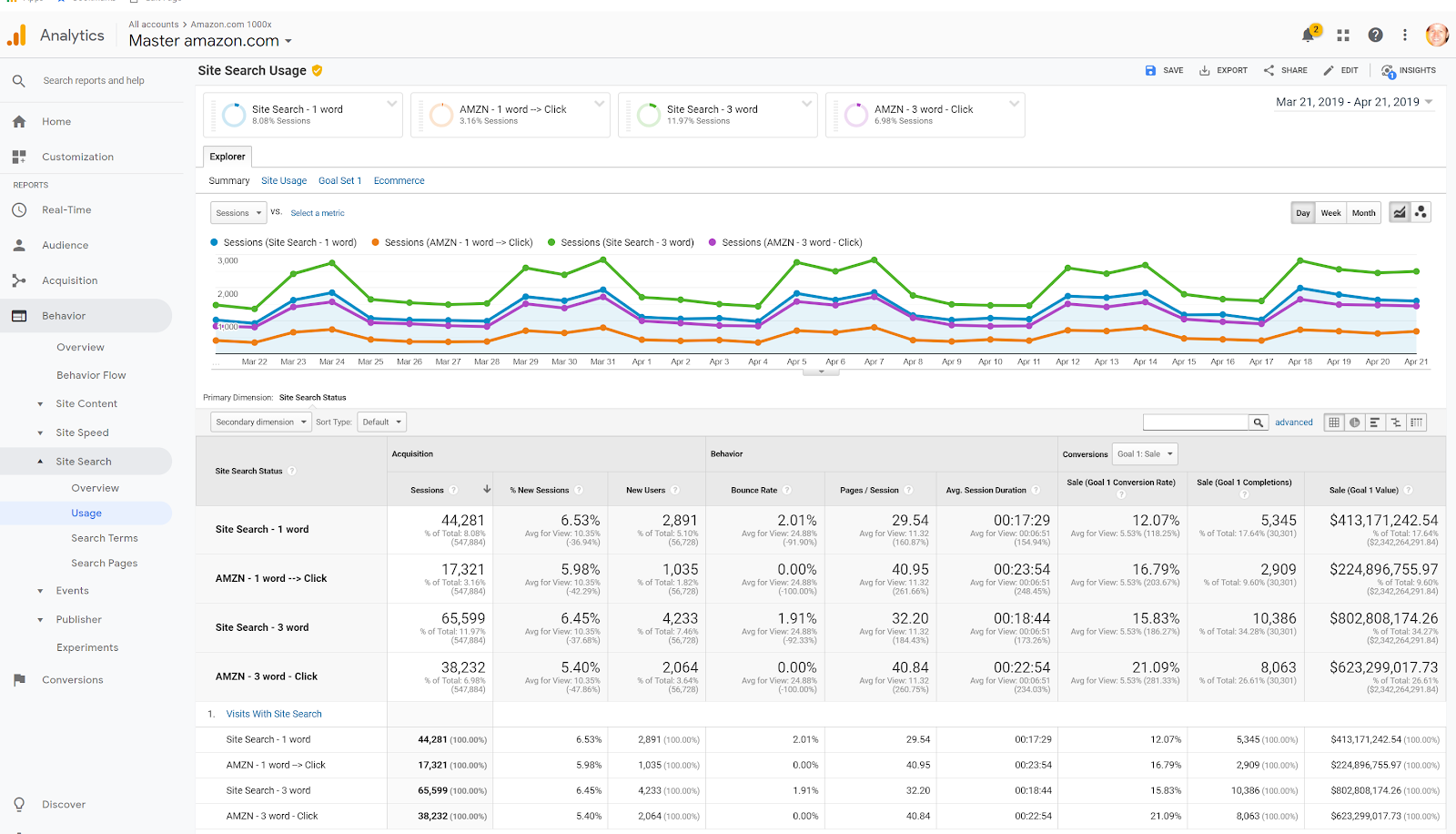Set graph interval to Month
Image resolution: width=1456 pixels, height=834 pixels.
click(x=1363, y=213)
